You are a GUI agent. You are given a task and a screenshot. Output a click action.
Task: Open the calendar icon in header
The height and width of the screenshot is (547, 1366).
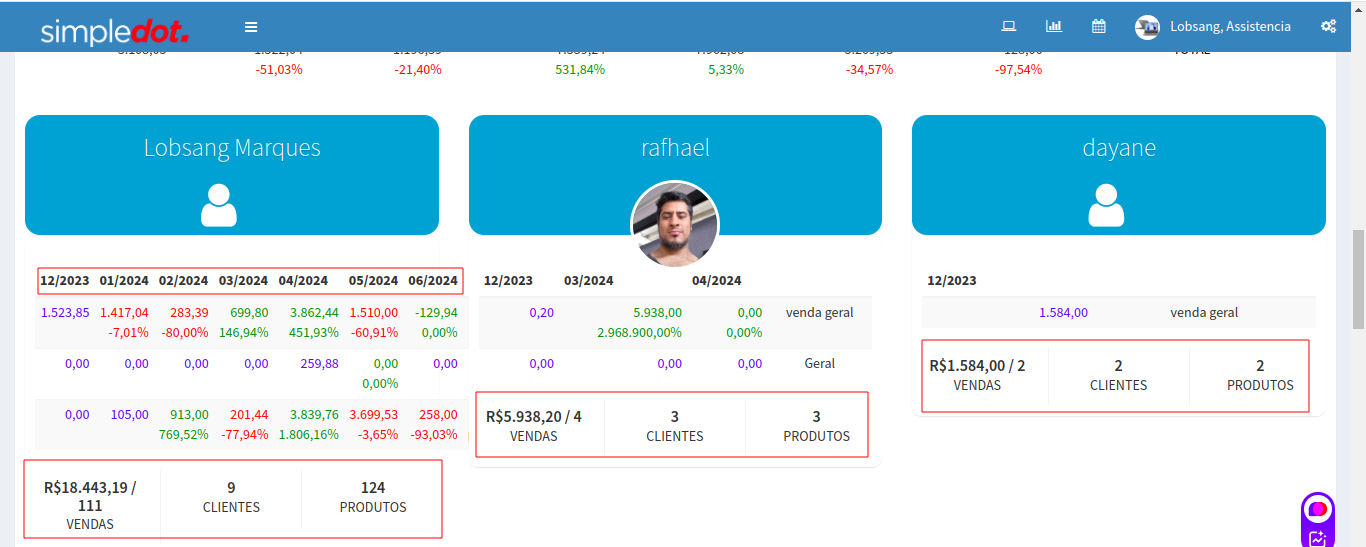(x=1098, y=27)
